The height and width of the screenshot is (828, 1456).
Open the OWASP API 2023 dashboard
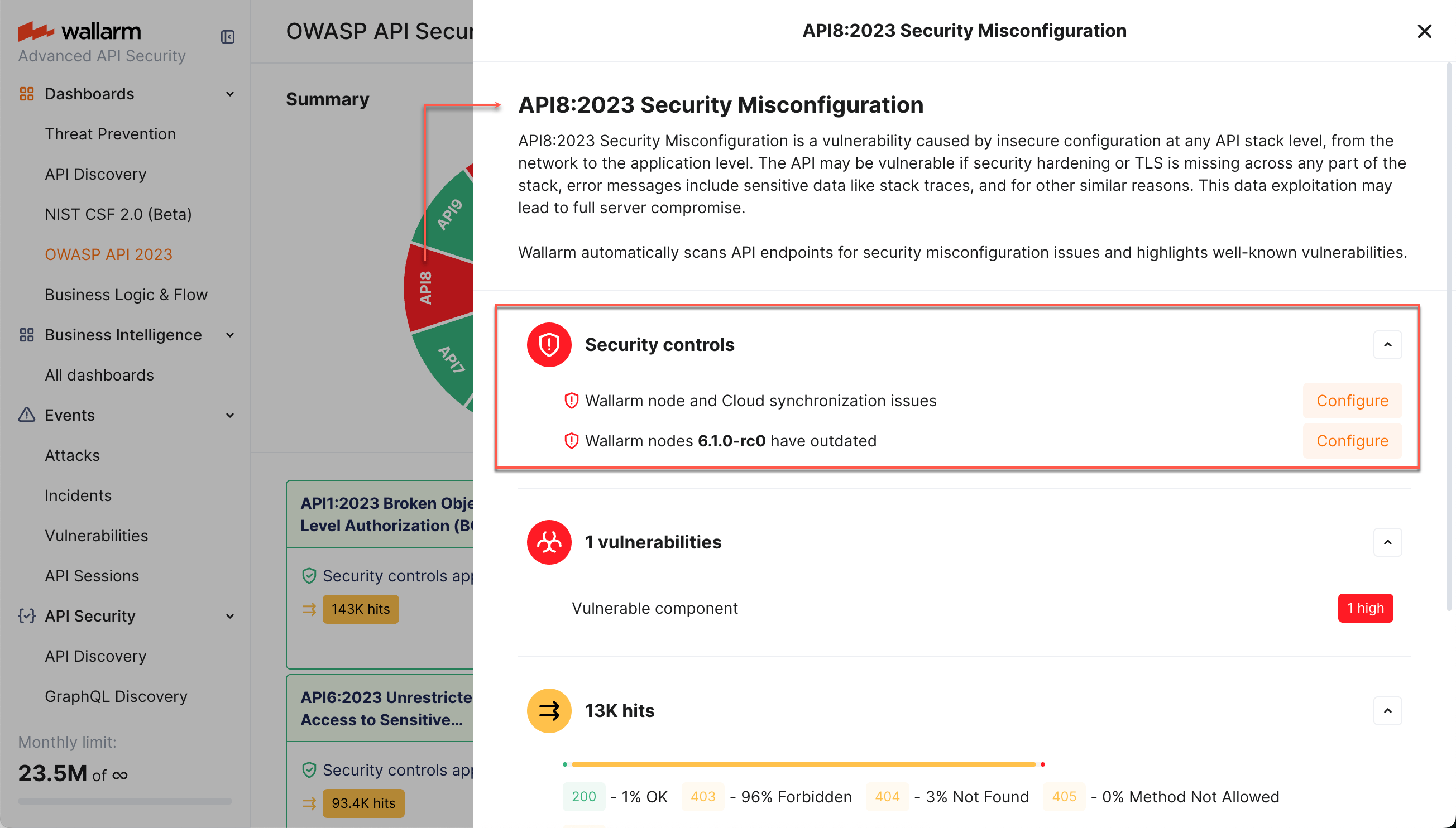[109, 254]
